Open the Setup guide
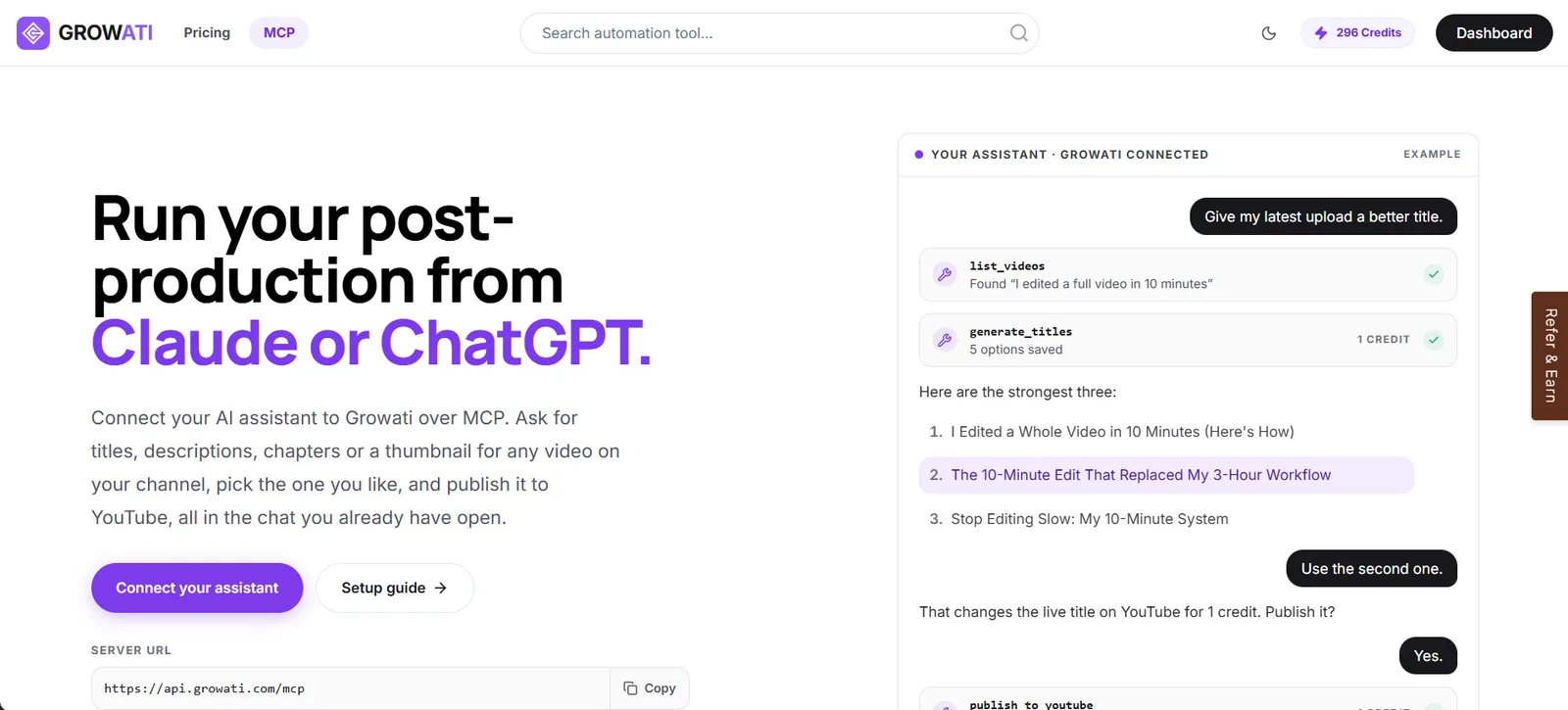 [395, 588]
